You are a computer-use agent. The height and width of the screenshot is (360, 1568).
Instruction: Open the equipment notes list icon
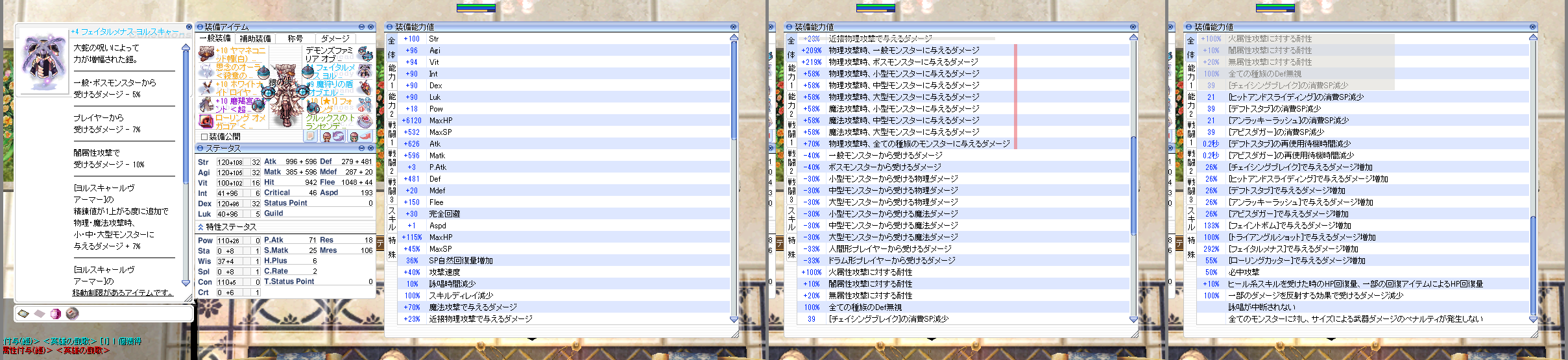[x=310, y=136]
